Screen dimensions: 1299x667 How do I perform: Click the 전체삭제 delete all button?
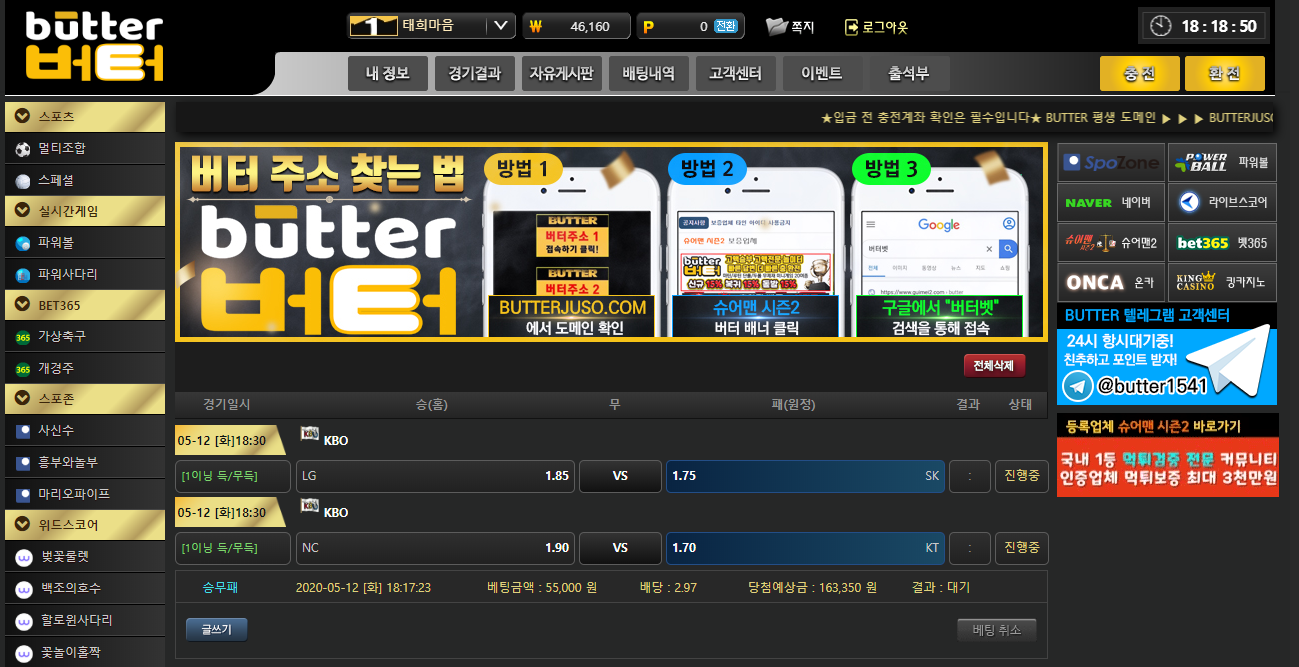coord(994,366)
